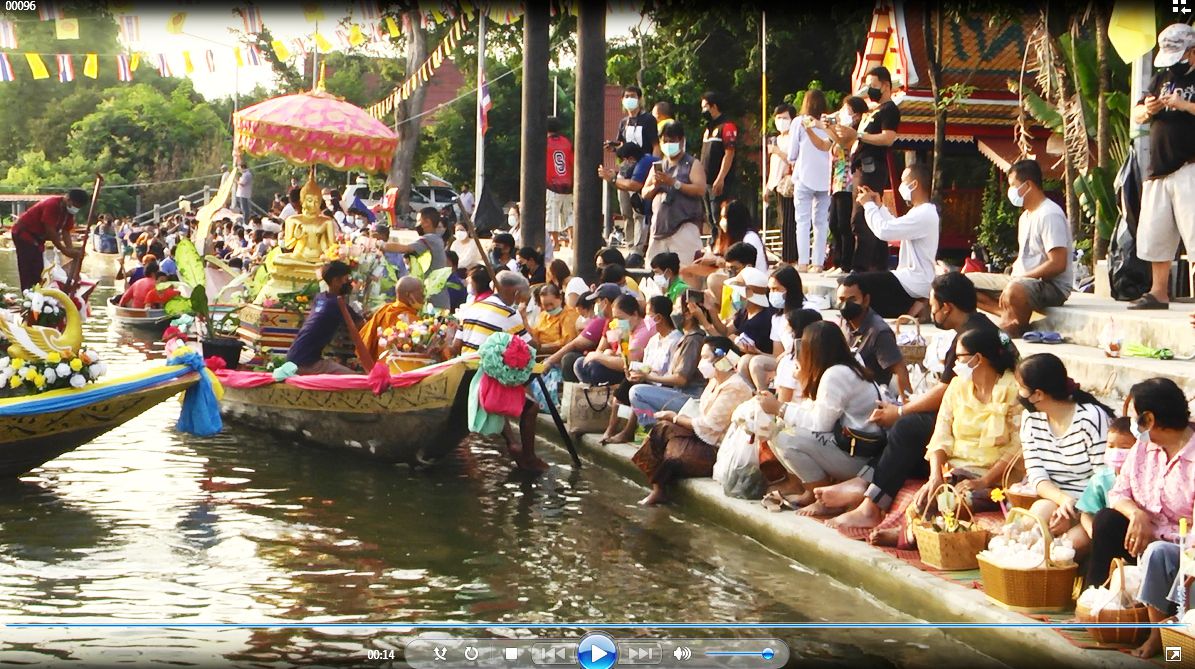1195x669 pixels.
Task: Click the golden Buddha statue in video
Action: point(309,228)
